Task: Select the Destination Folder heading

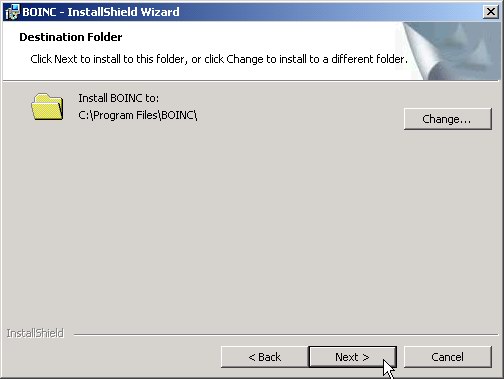Action: [71, 37]
